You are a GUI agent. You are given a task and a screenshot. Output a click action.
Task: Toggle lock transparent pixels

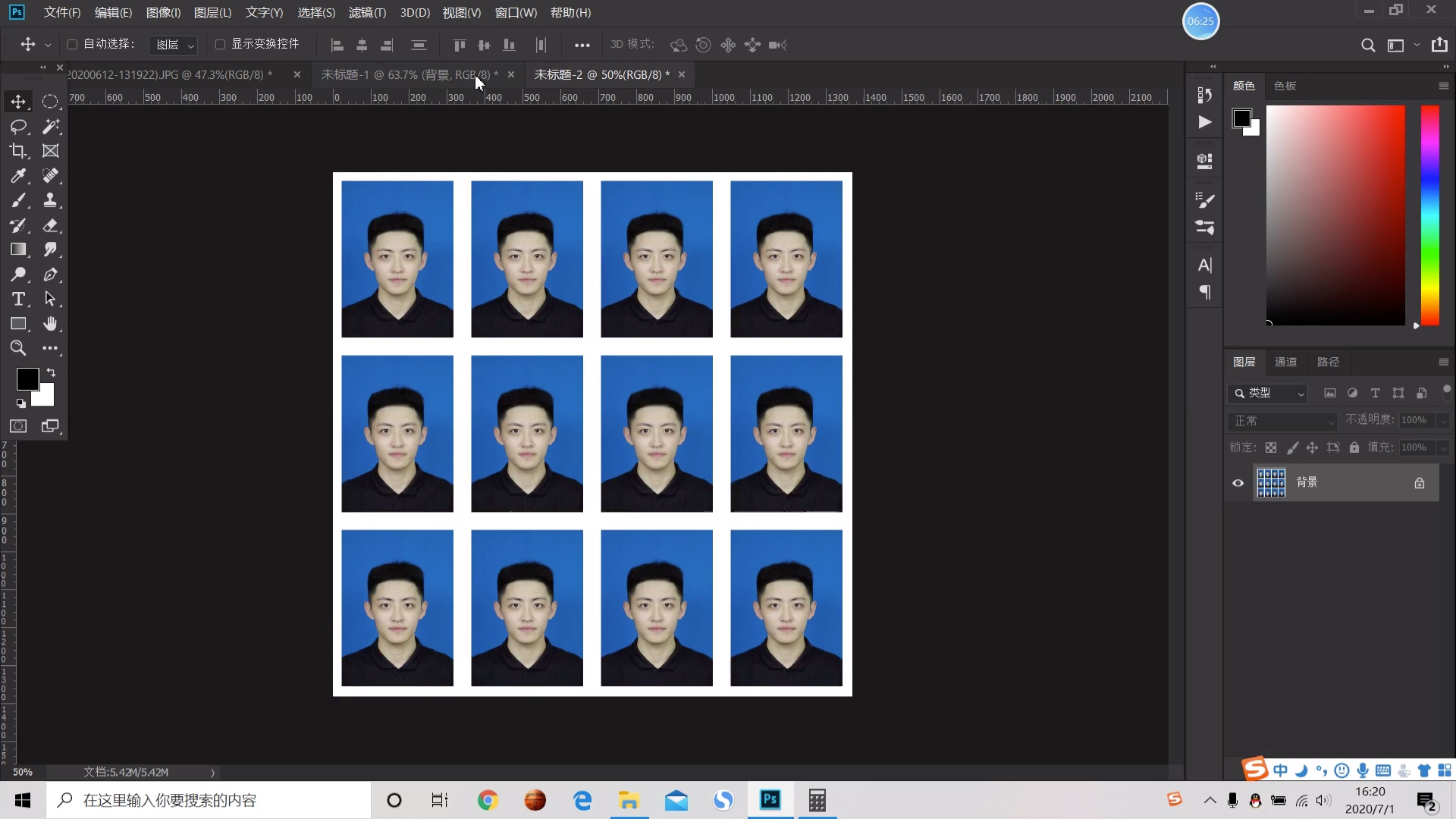coord(1271,447)
